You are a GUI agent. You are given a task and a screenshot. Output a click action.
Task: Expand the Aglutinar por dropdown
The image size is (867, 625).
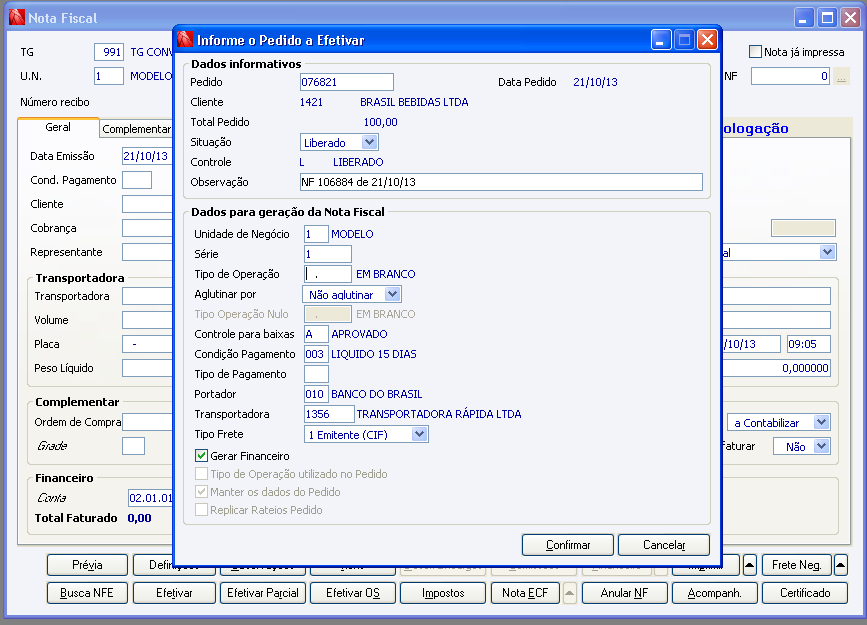pyautogui.click(x=393, y=294)
